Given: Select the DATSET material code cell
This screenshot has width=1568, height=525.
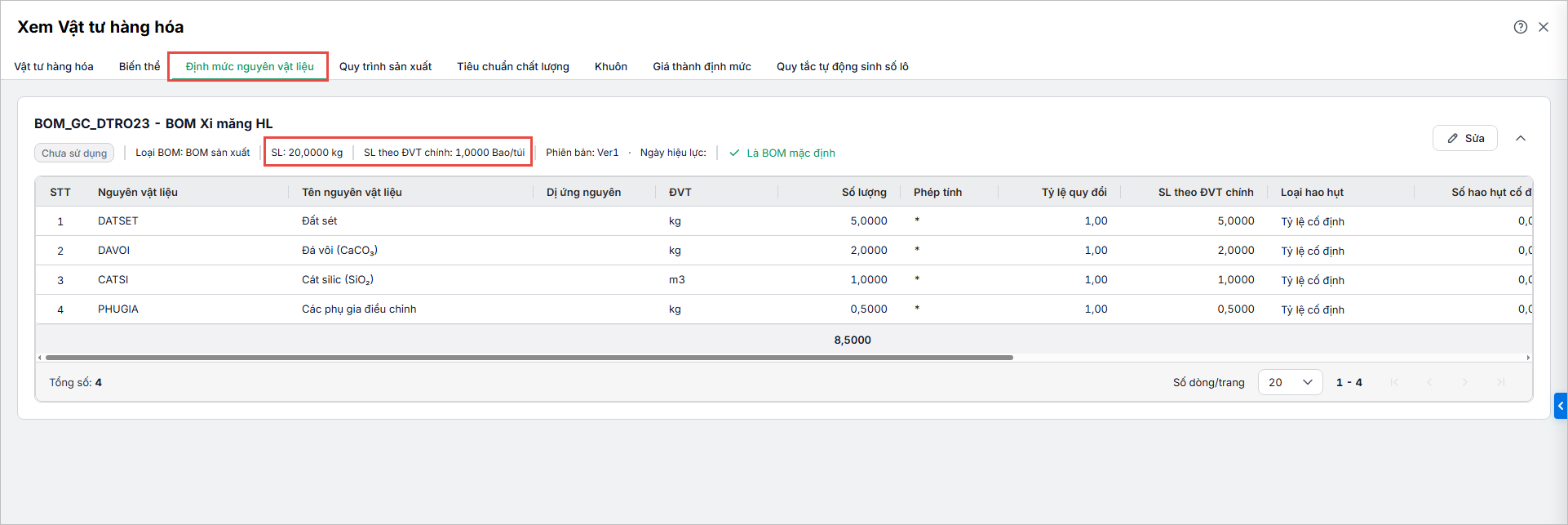Looking at the screenshot, I should point(118,221).
